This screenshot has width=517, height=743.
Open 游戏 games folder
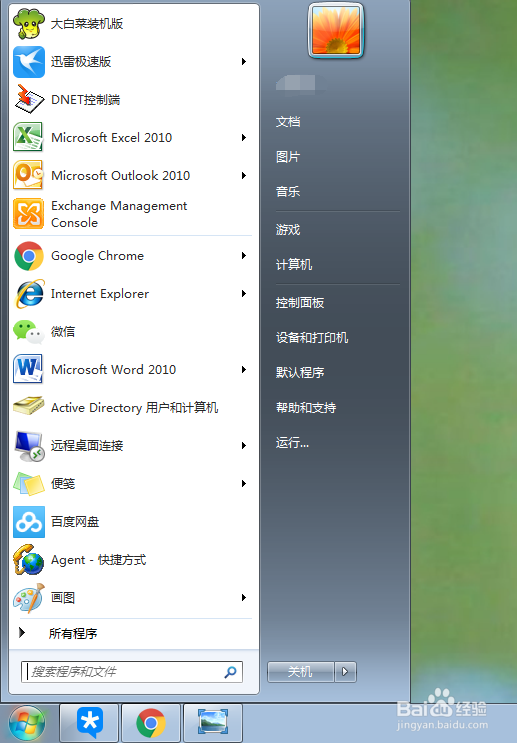coord(288,230)
